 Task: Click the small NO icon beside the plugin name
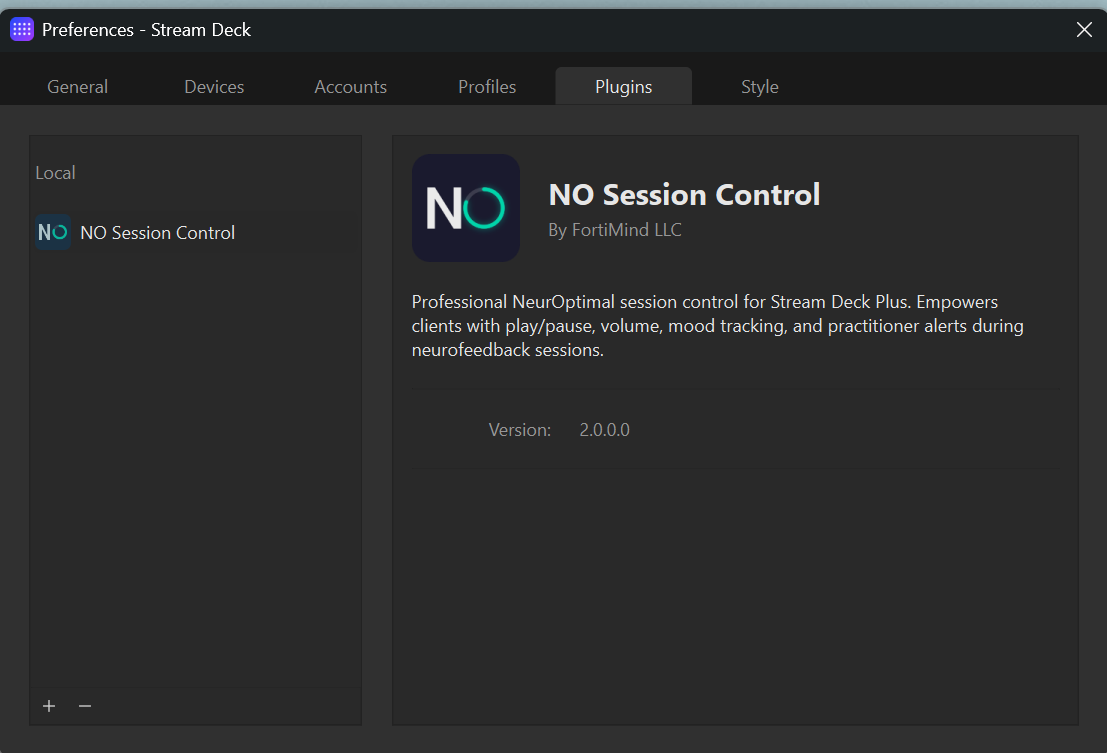[x=53, y=231]
